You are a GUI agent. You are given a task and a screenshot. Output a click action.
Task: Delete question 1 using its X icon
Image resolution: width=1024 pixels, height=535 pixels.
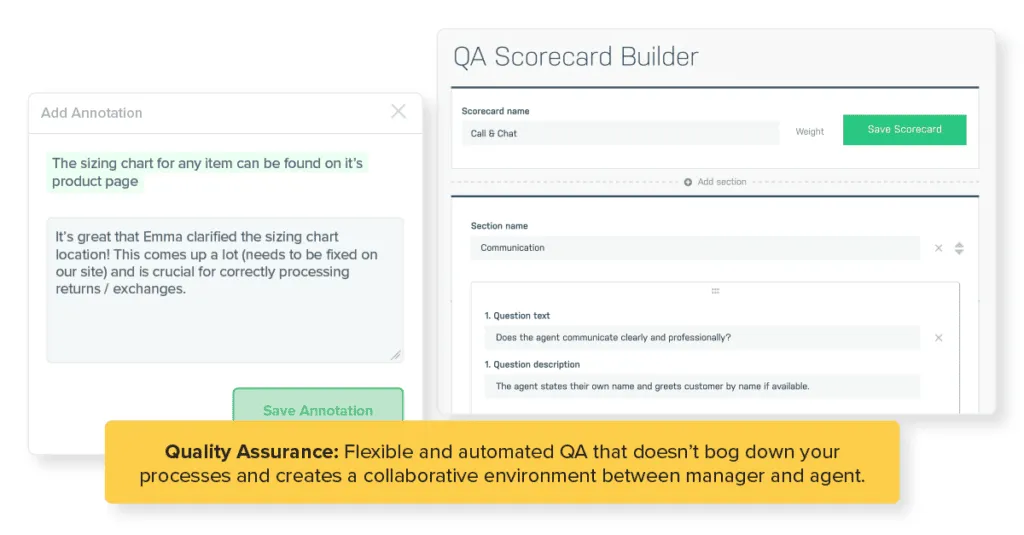click(938, 338)
